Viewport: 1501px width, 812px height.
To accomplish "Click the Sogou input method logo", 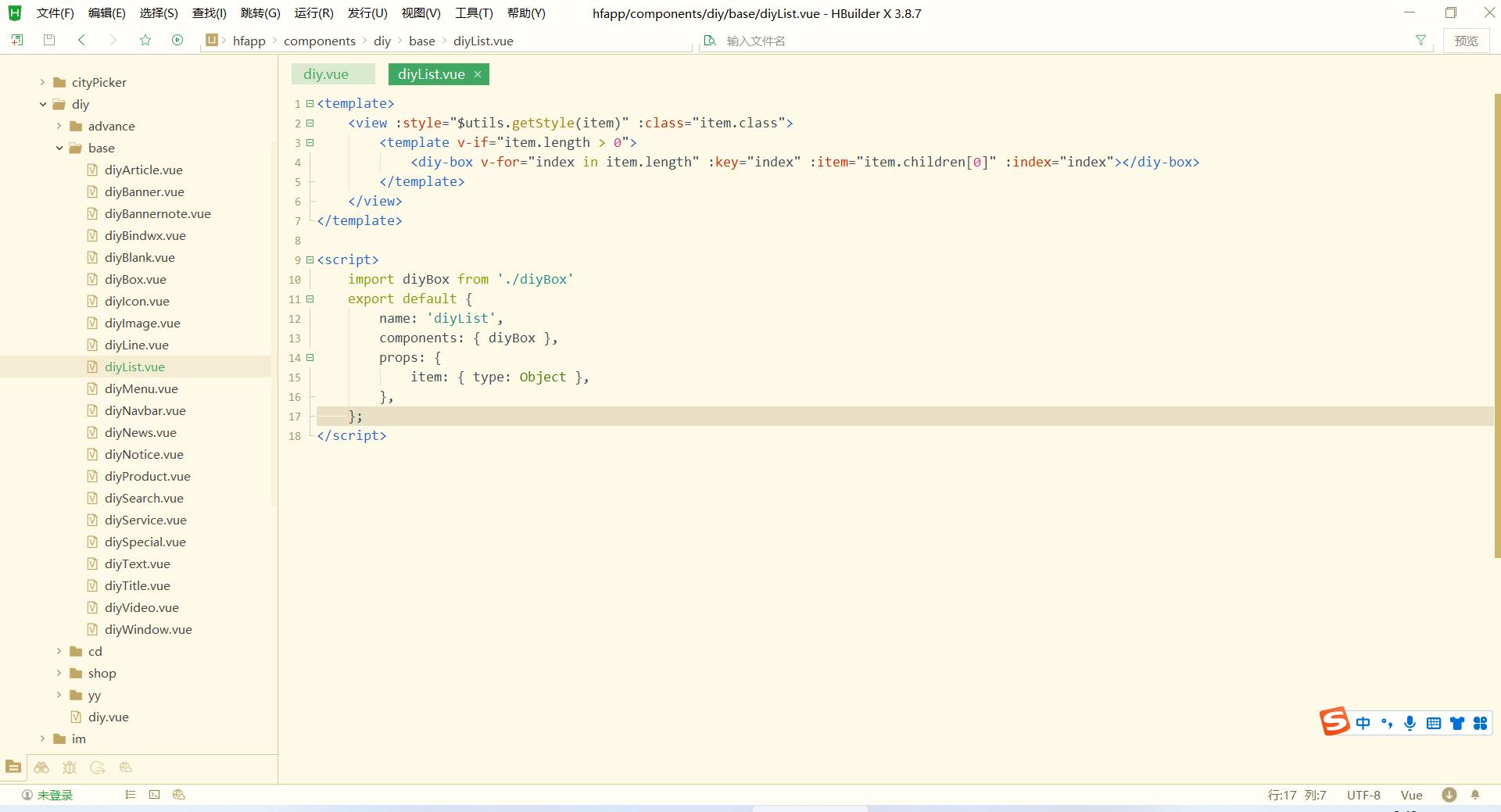I will [x=1334, y=721].
